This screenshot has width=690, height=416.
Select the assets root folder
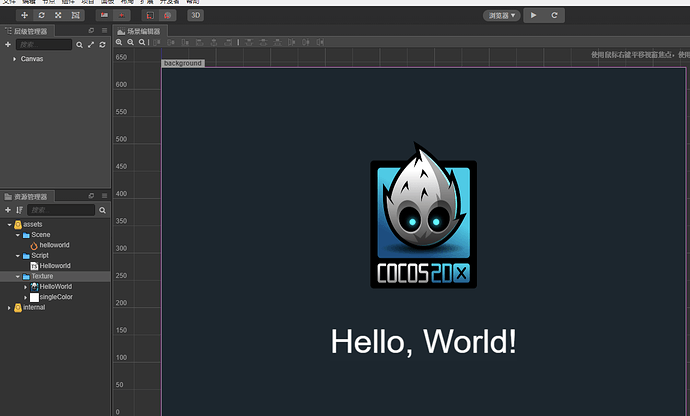click(33, 225)
